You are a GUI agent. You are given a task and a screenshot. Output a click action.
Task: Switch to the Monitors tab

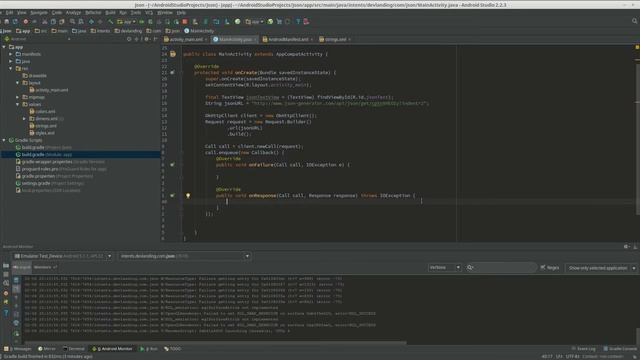tap(45, 267)
